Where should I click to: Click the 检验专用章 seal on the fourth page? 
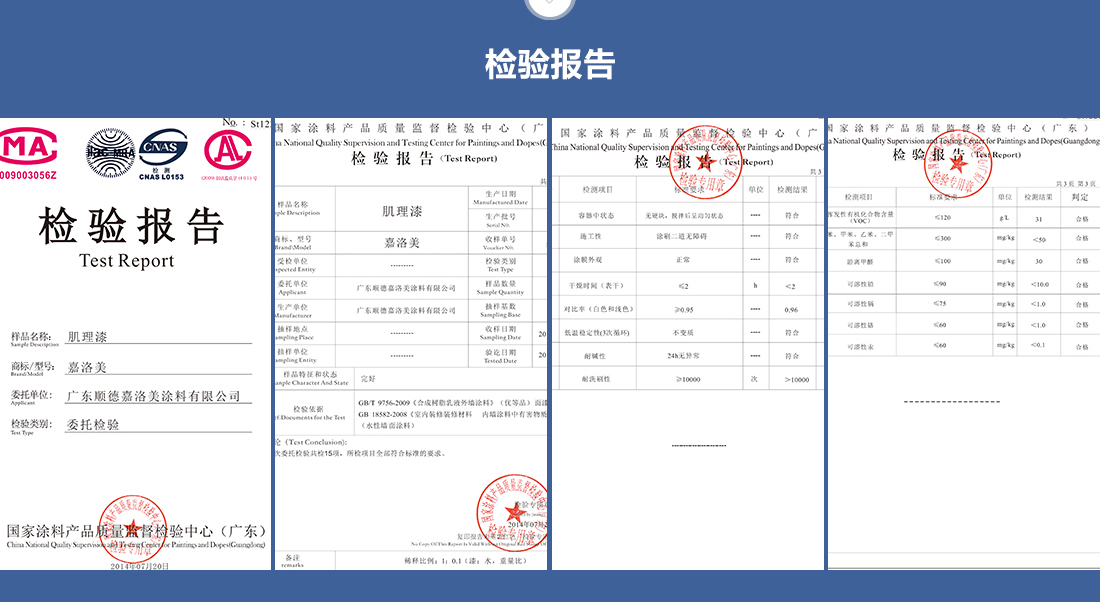957,162
